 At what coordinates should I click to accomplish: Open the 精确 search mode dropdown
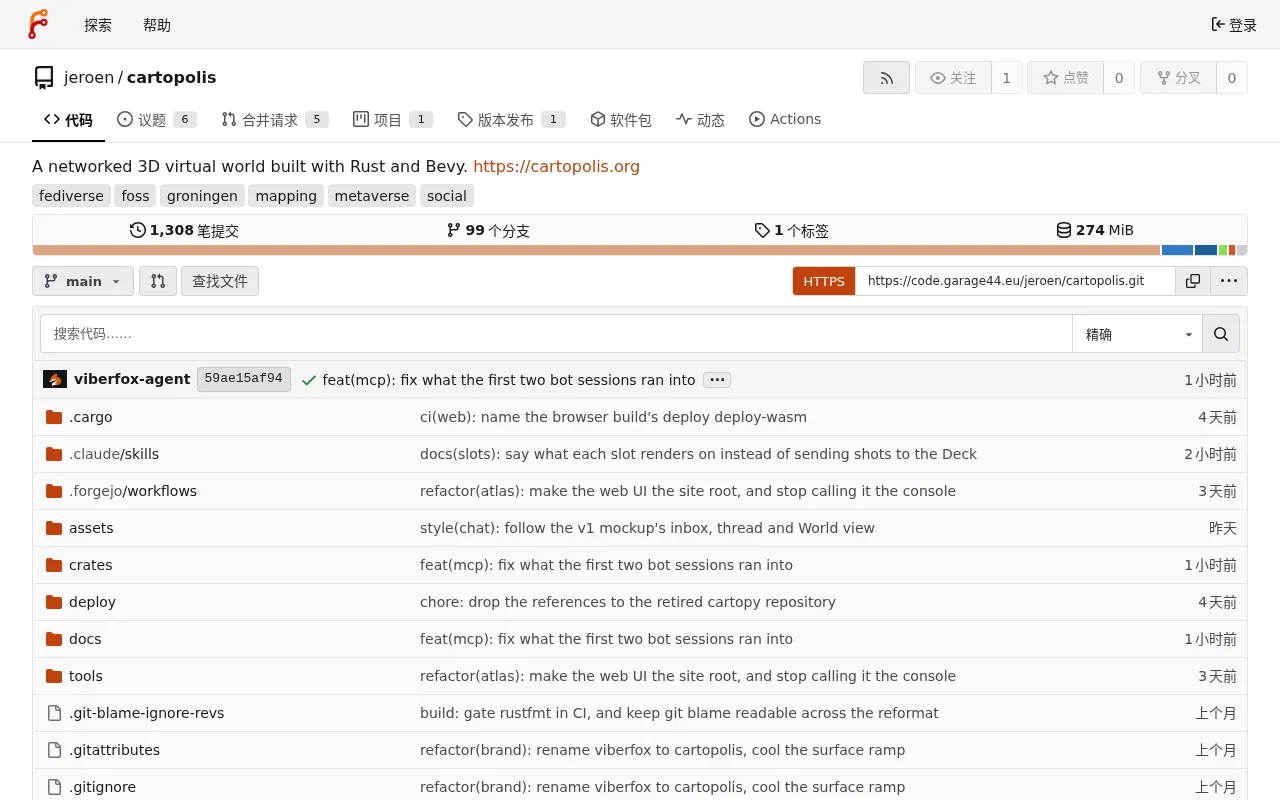pyautogui.click(x=1138, y=334)
